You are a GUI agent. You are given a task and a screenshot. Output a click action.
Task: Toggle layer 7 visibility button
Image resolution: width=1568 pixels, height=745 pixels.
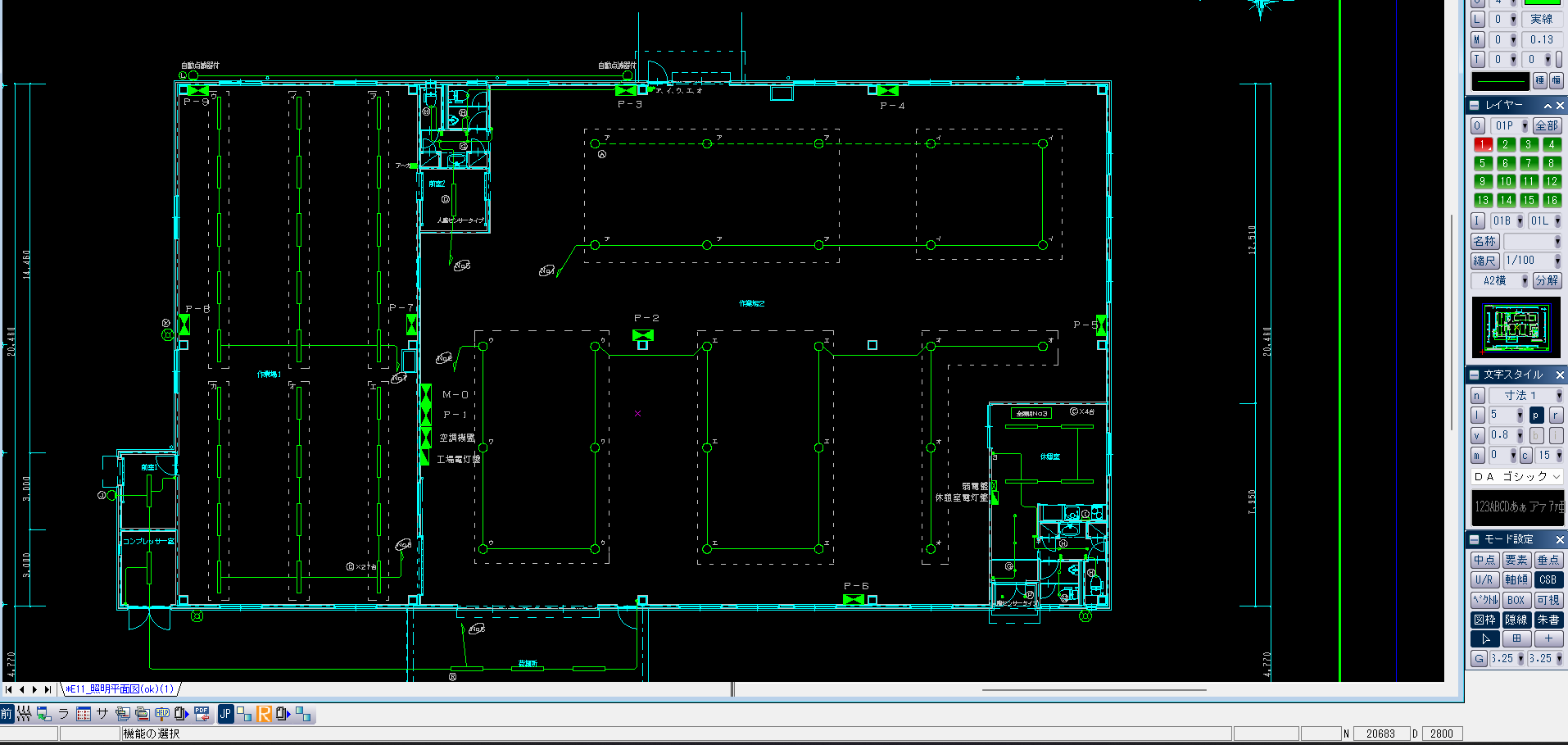pos(1528,163)
